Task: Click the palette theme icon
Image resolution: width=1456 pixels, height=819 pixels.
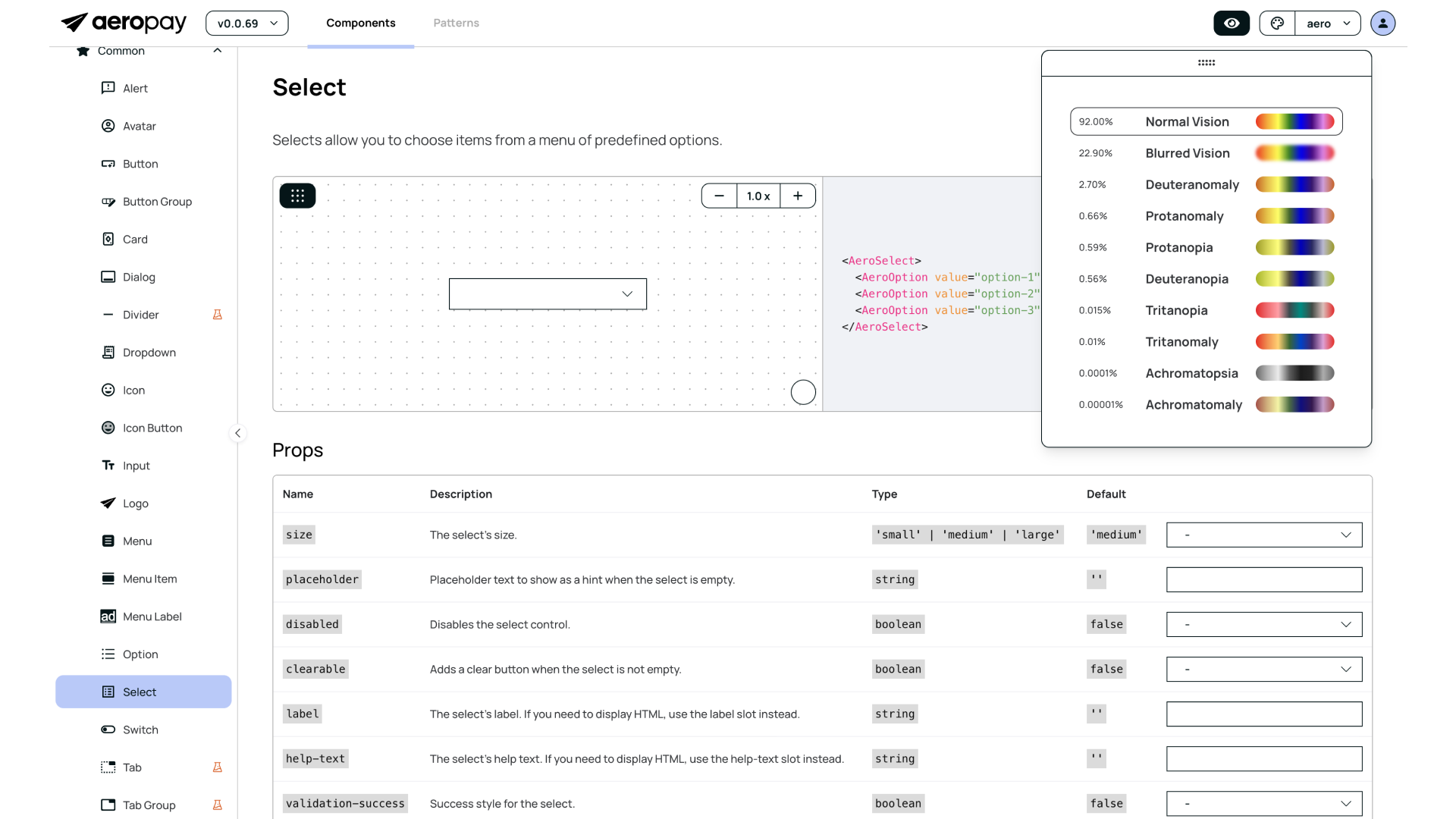Action: (1277, 24)
